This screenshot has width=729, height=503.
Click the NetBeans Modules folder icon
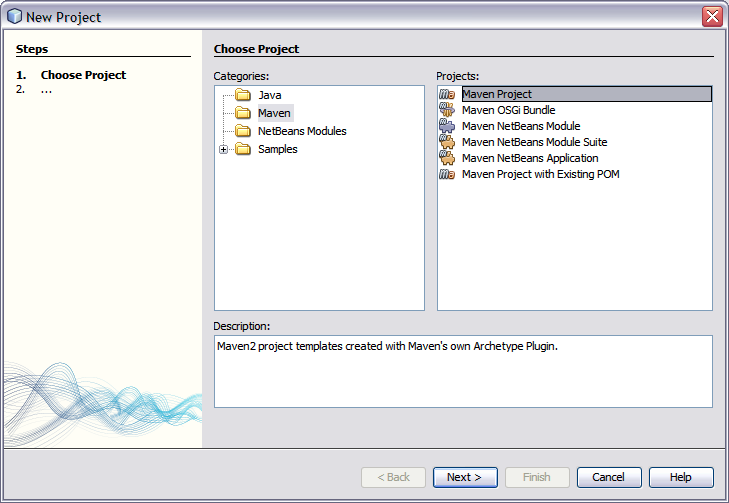[x=243, y=131]
